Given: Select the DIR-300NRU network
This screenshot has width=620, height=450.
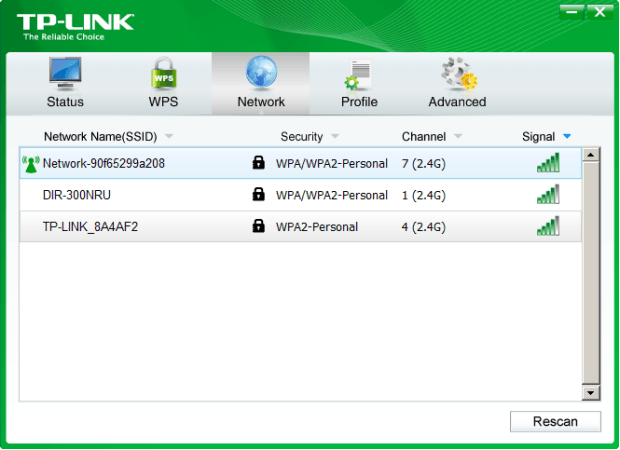Looking at the screenshot, I should pyautogui.click(x=301, y=195).
